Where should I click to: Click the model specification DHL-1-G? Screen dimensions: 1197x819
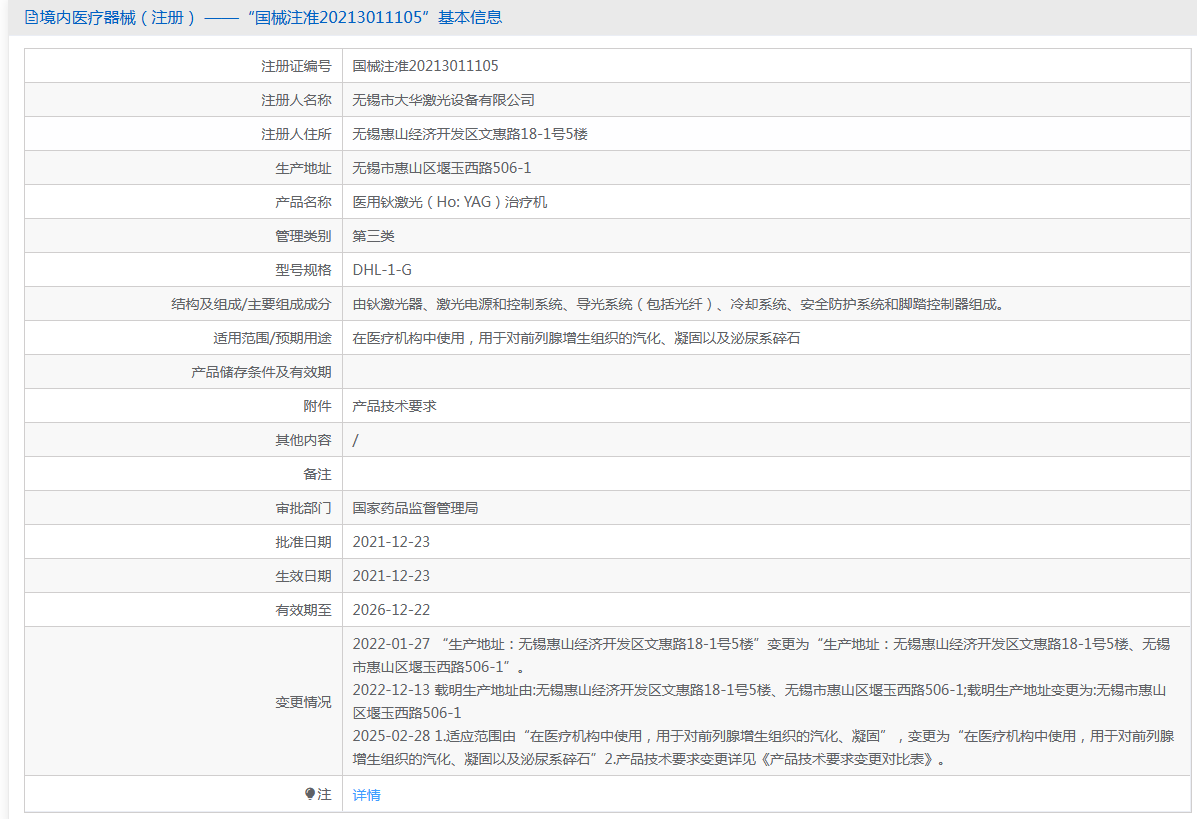point(382,270)
